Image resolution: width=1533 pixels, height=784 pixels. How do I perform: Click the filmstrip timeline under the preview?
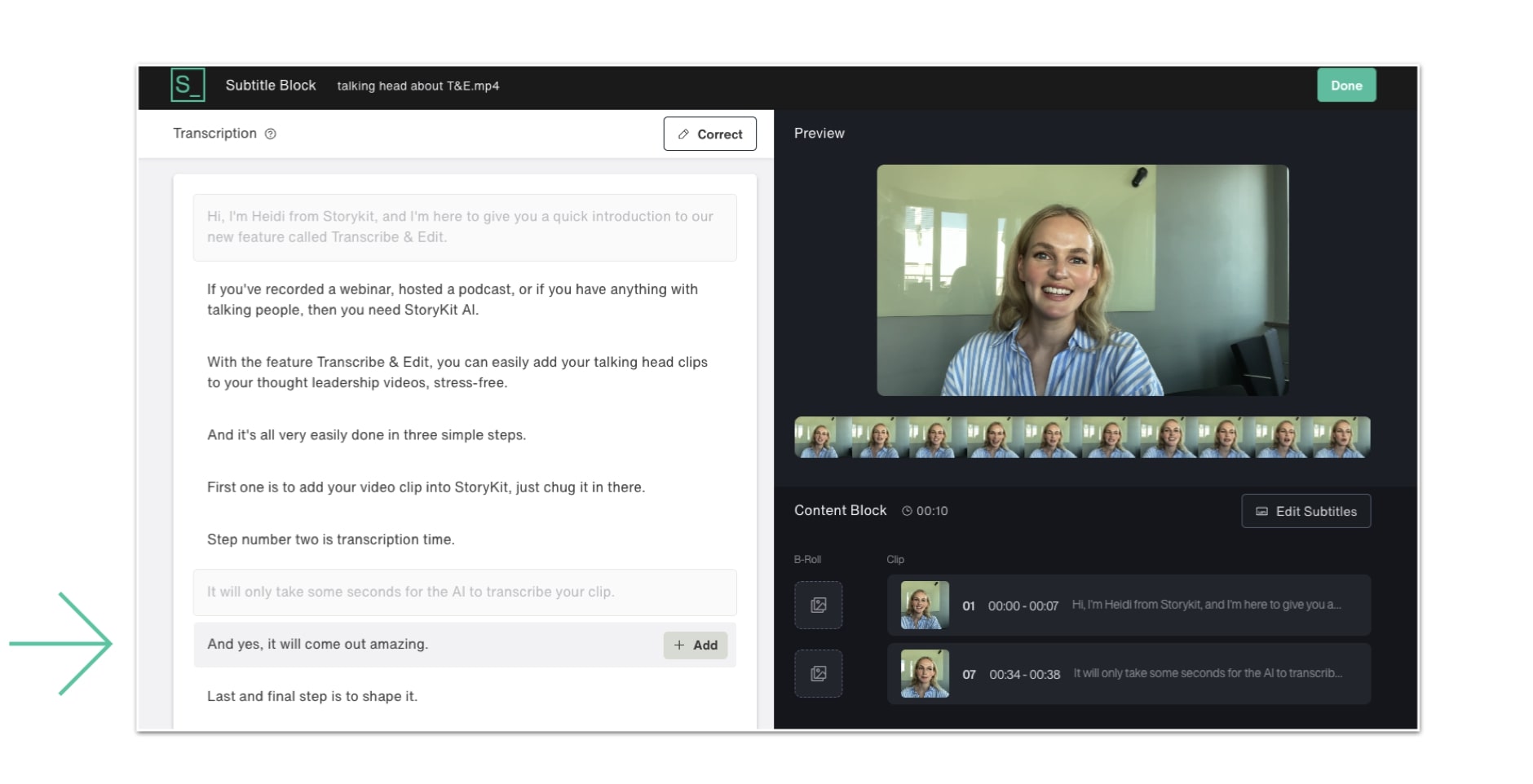coord(1082,437)
